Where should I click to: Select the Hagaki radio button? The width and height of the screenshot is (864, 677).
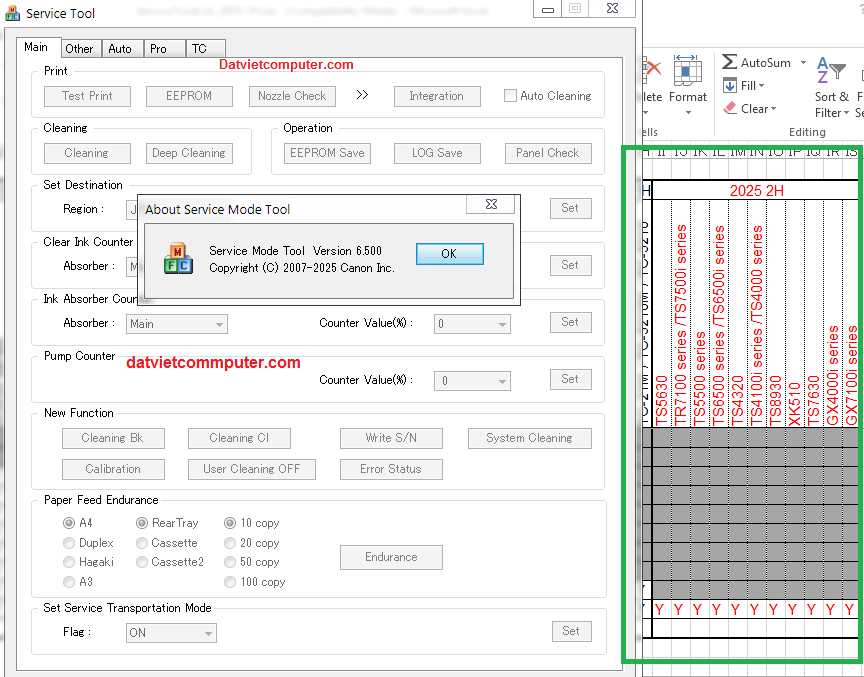tap(69, 562)
